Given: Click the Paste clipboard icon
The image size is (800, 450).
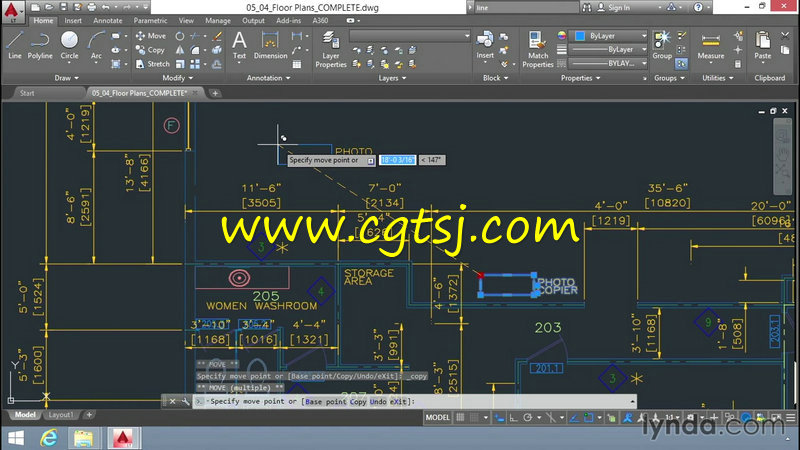Looking at the screenshot, I should click(x=763, y=45).
